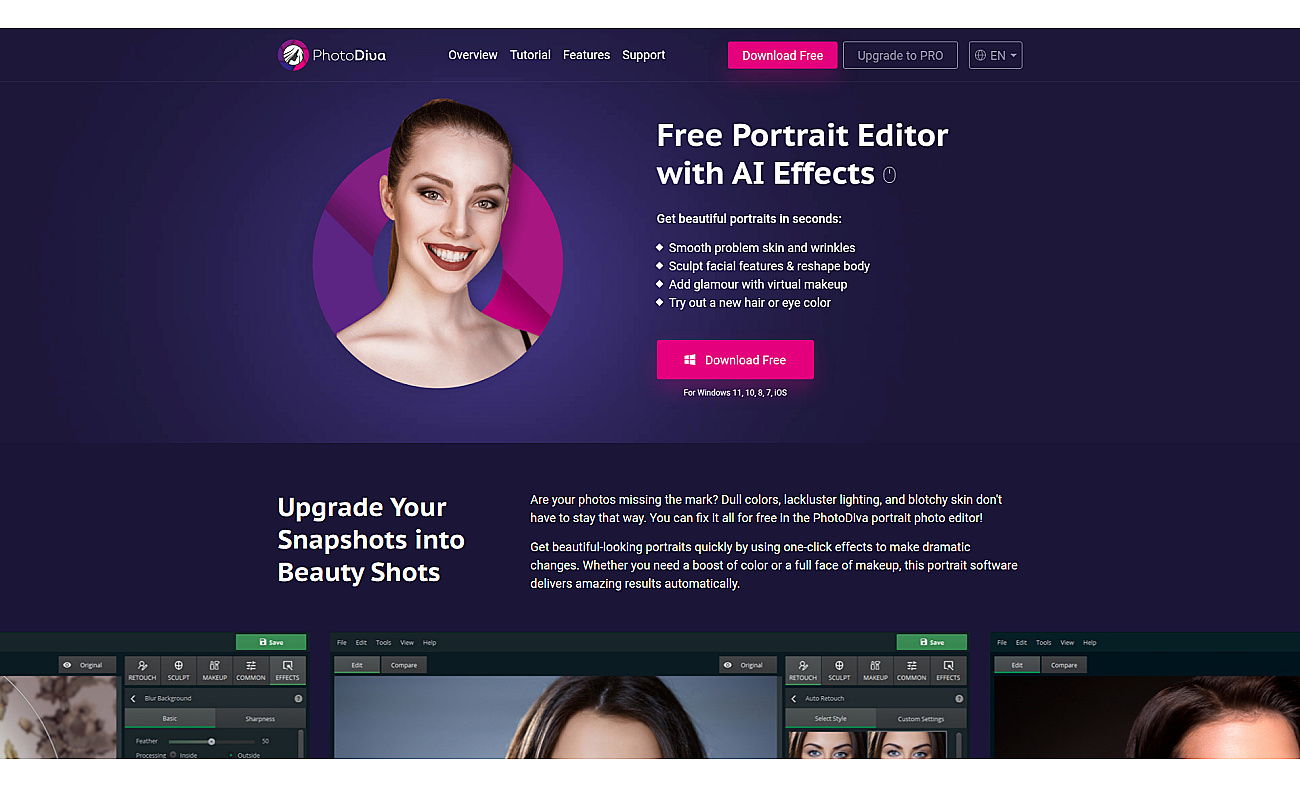Expand the EN language dropdown

point(995,55)
